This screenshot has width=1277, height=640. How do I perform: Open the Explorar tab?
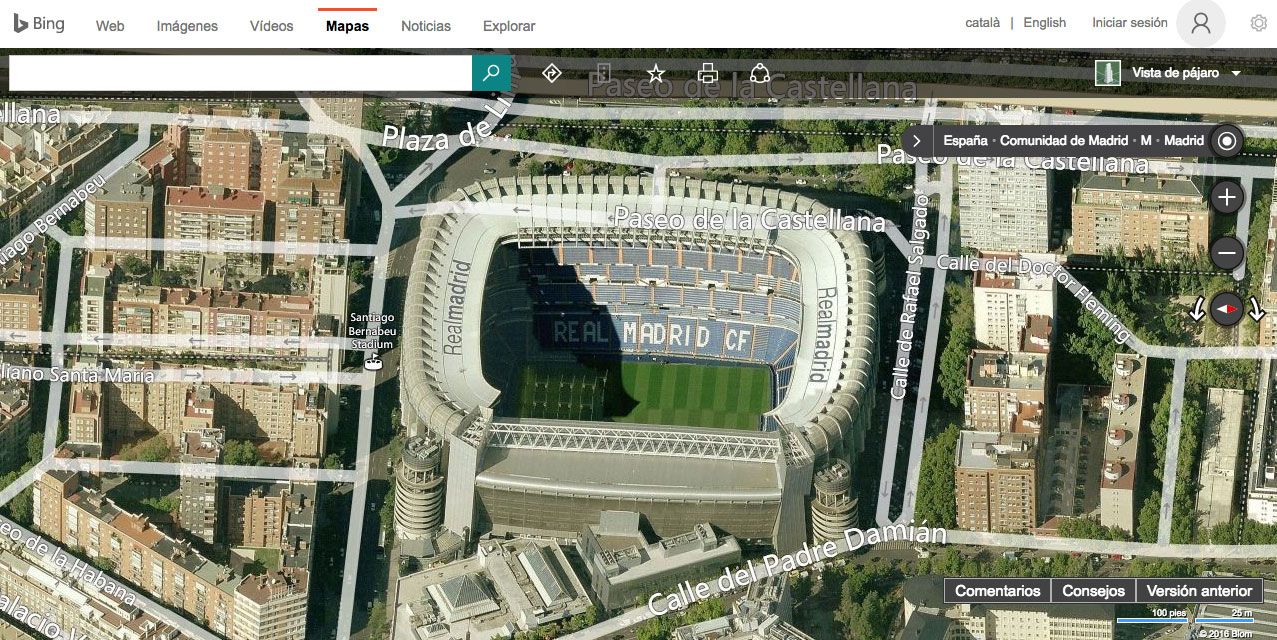[509, 26]
